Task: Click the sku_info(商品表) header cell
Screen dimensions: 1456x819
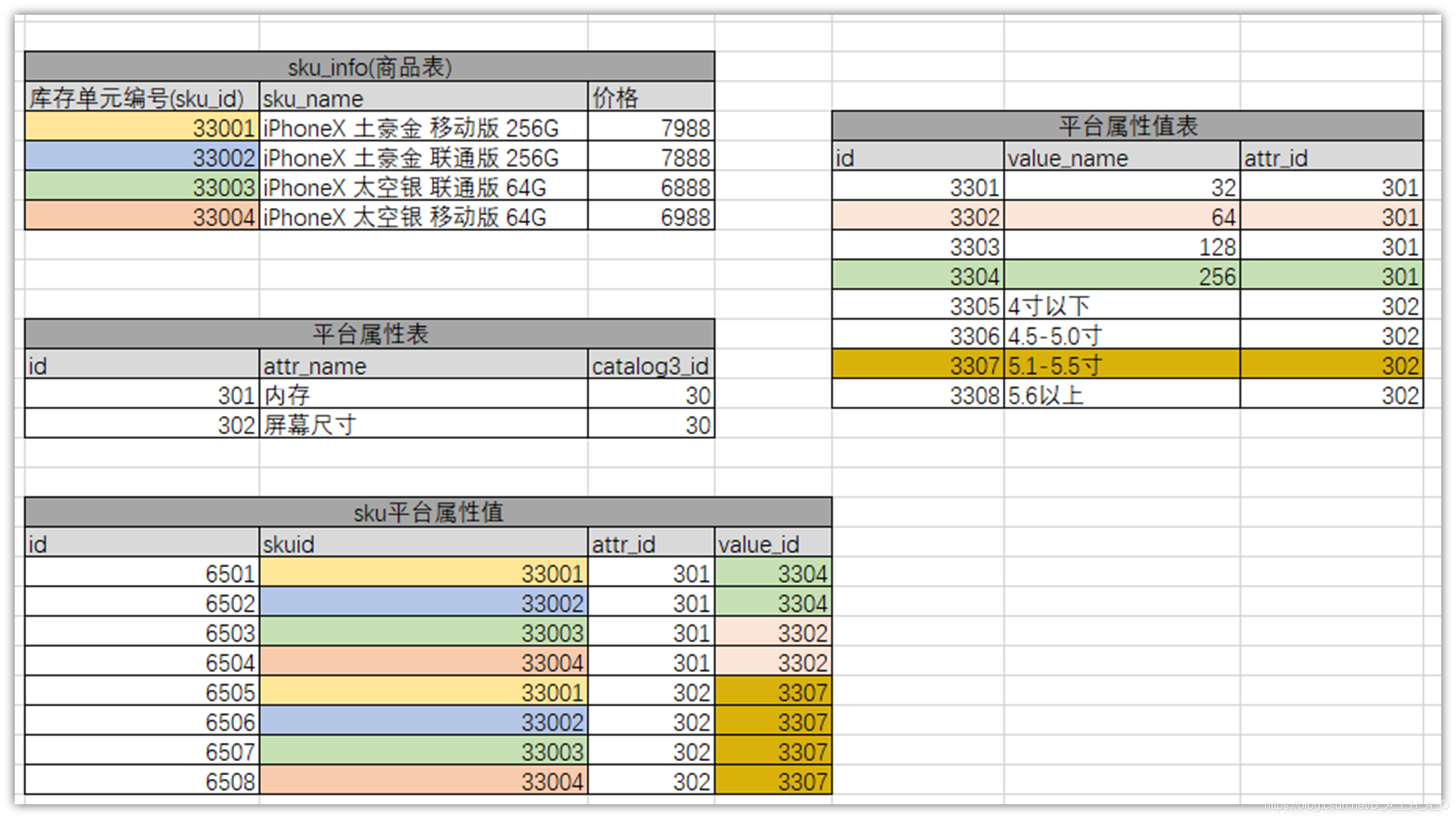Action: (x=370, y=67)
